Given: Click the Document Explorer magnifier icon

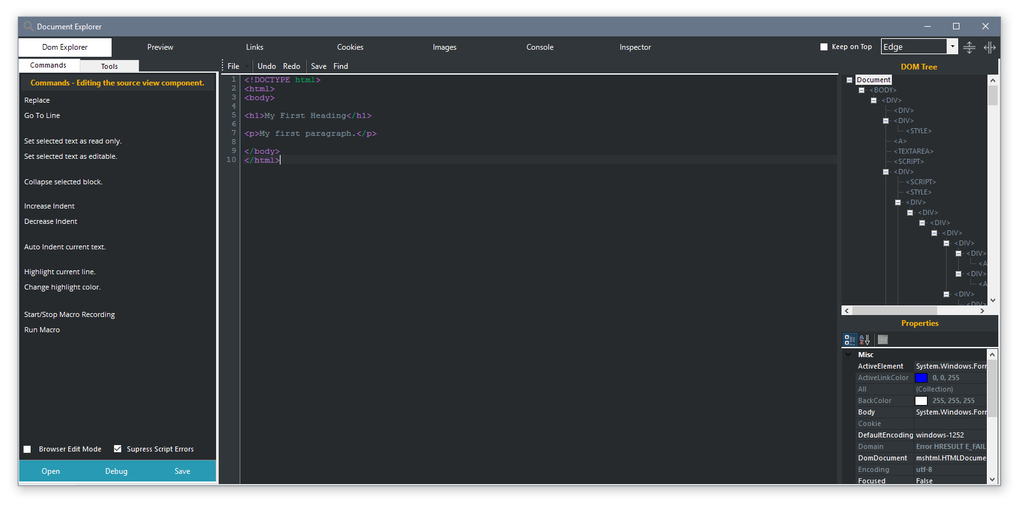Looking at the screenshot, I should [x=27, y=27].
